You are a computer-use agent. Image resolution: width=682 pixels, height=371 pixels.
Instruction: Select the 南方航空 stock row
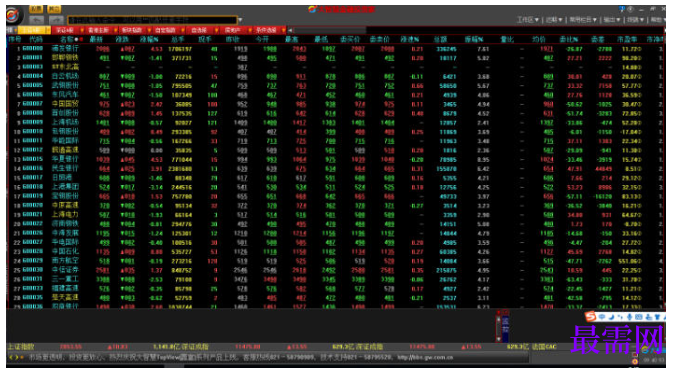click(x=336, y=261)
